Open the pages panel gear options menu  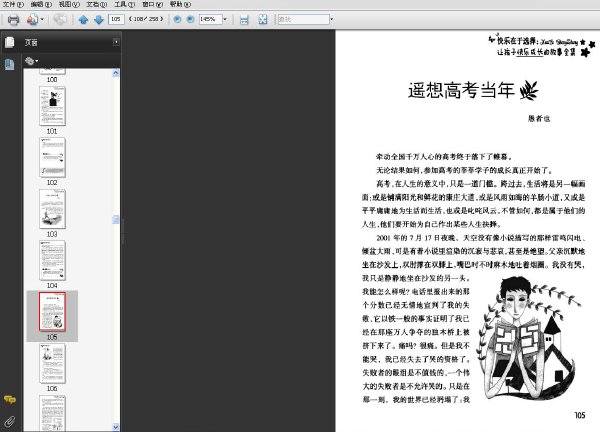click(x=31, y=61)
